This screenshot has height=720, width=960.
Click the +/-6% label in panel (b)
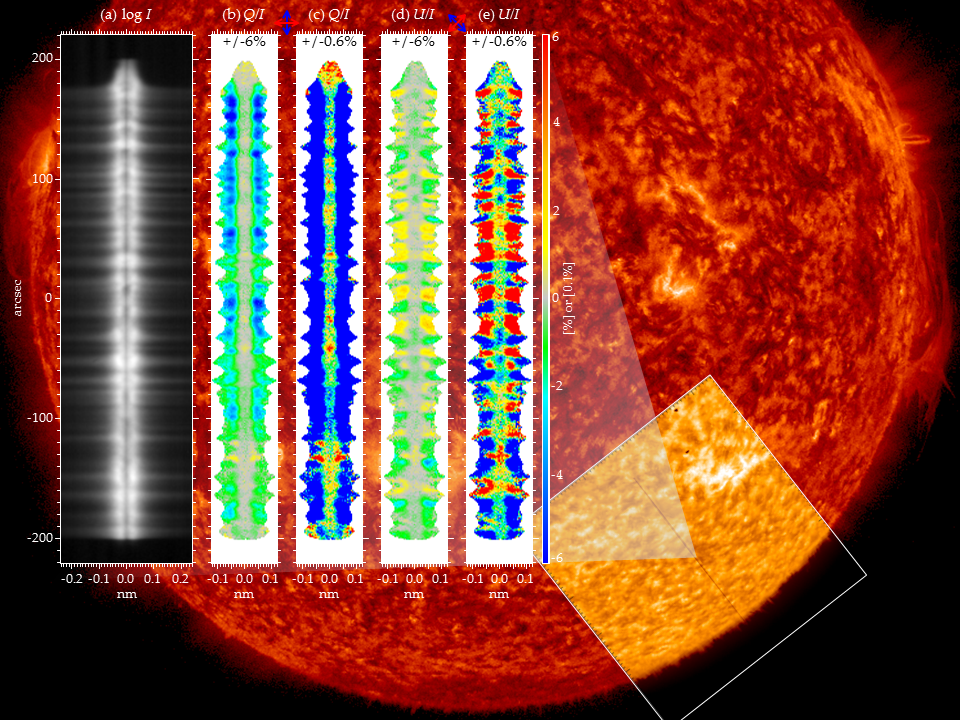point(243,42)
